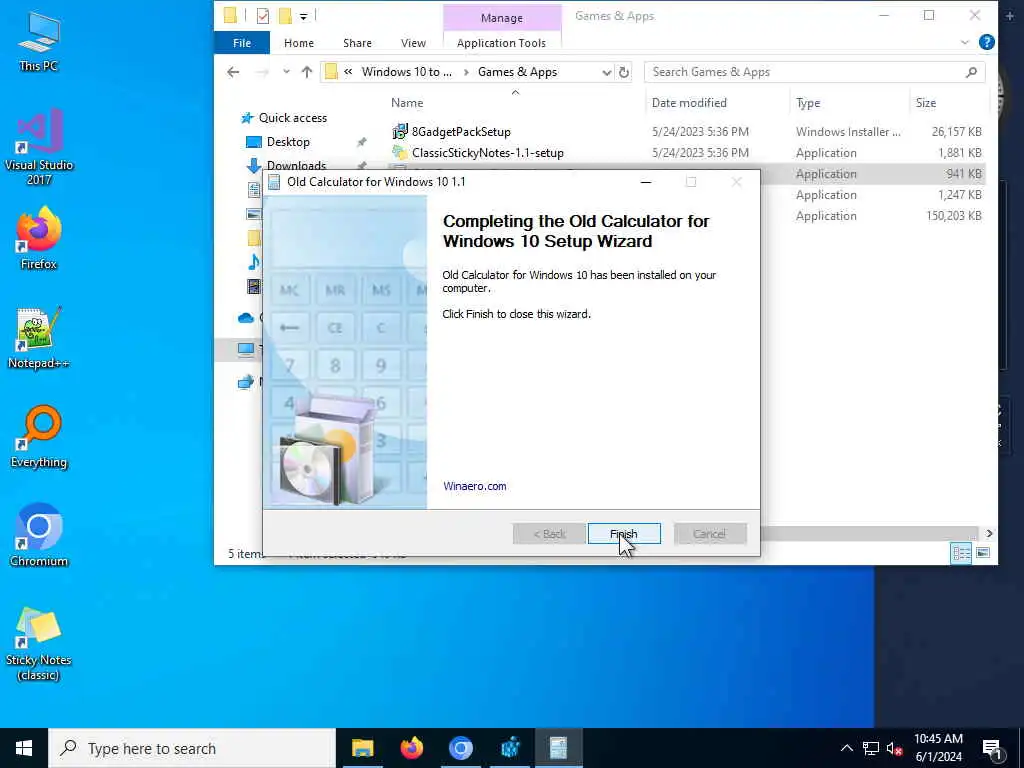Go back in Explorer navigation

tap(233, 72)
